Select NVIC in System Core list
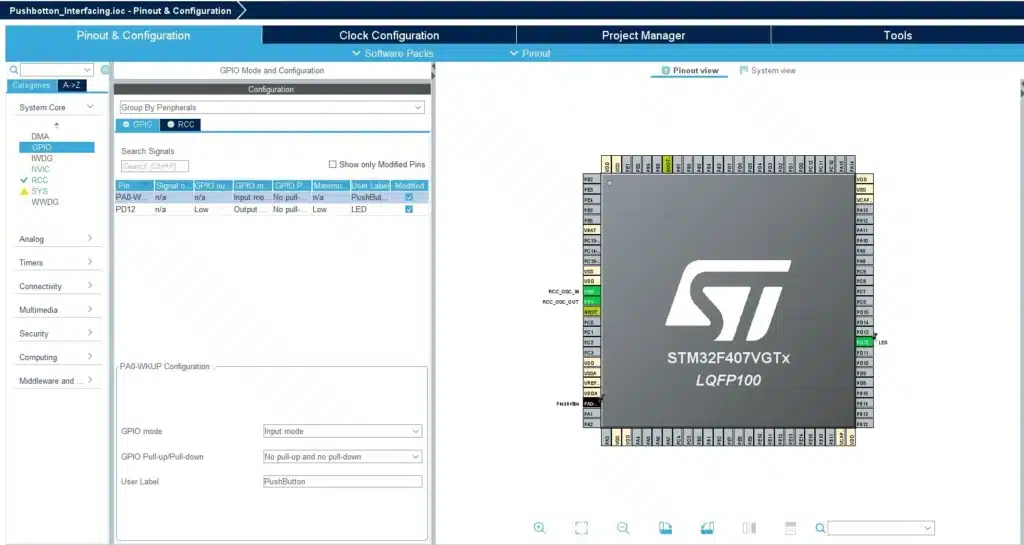 point(40,169)
